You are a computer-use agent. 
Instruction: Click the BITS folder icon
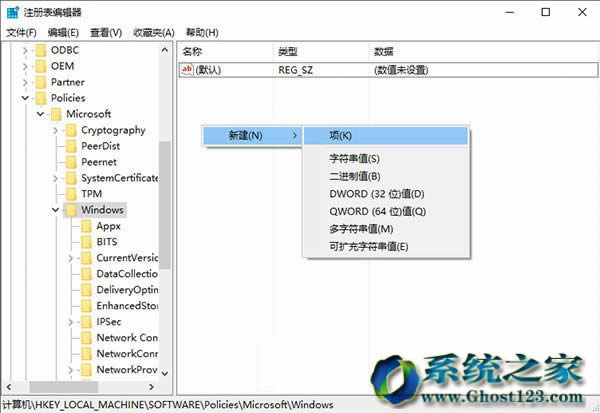click(x=85, y=242)
